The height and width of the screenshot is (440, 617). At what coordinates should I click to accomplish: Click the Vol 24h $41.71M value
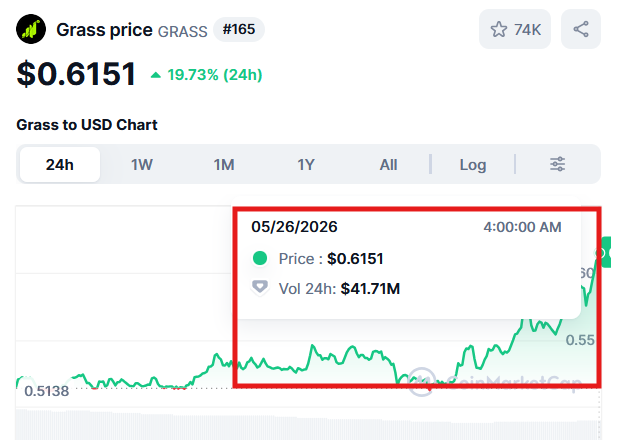[x=370, y=289]
